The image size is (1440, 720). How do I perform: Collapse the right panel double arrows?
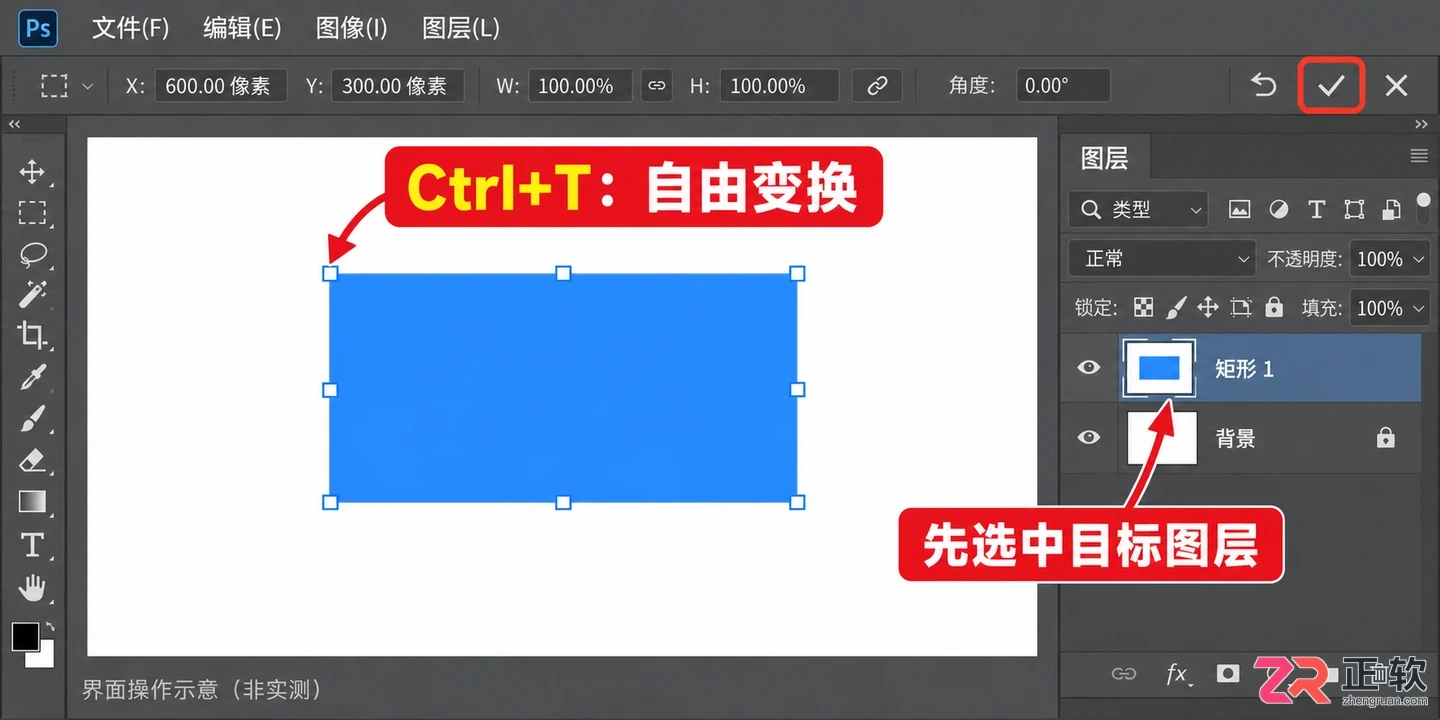coord(1421,125)
